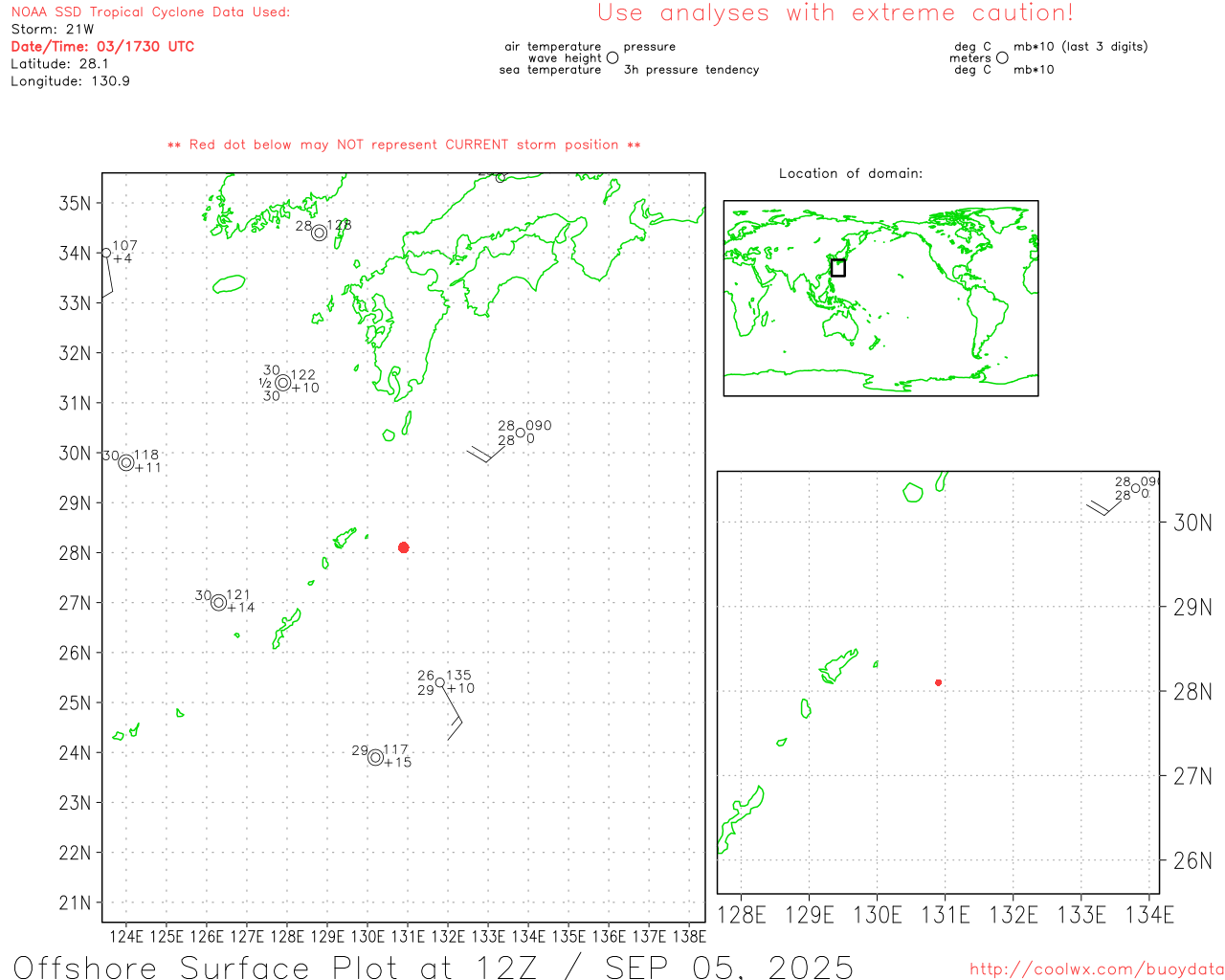Screen dimensions: 1225x980
Task: Click the 35N latitude label on main map
Action: pyautogui.click(x=75, y=203)
